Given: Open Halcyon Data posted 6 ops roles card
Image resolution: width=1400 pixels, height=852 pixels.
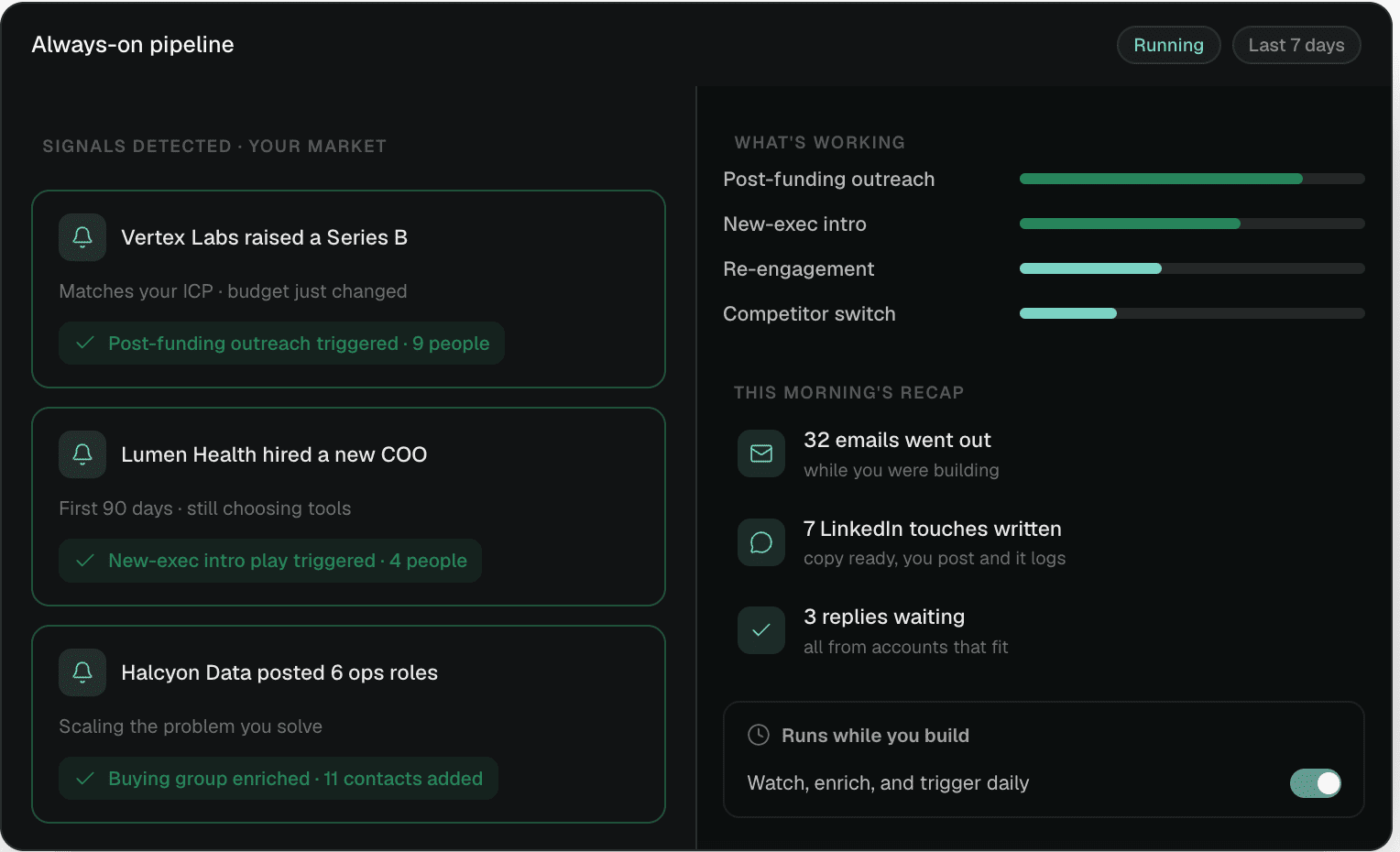Looking at the screenshot, I should [x=348, y=724].
